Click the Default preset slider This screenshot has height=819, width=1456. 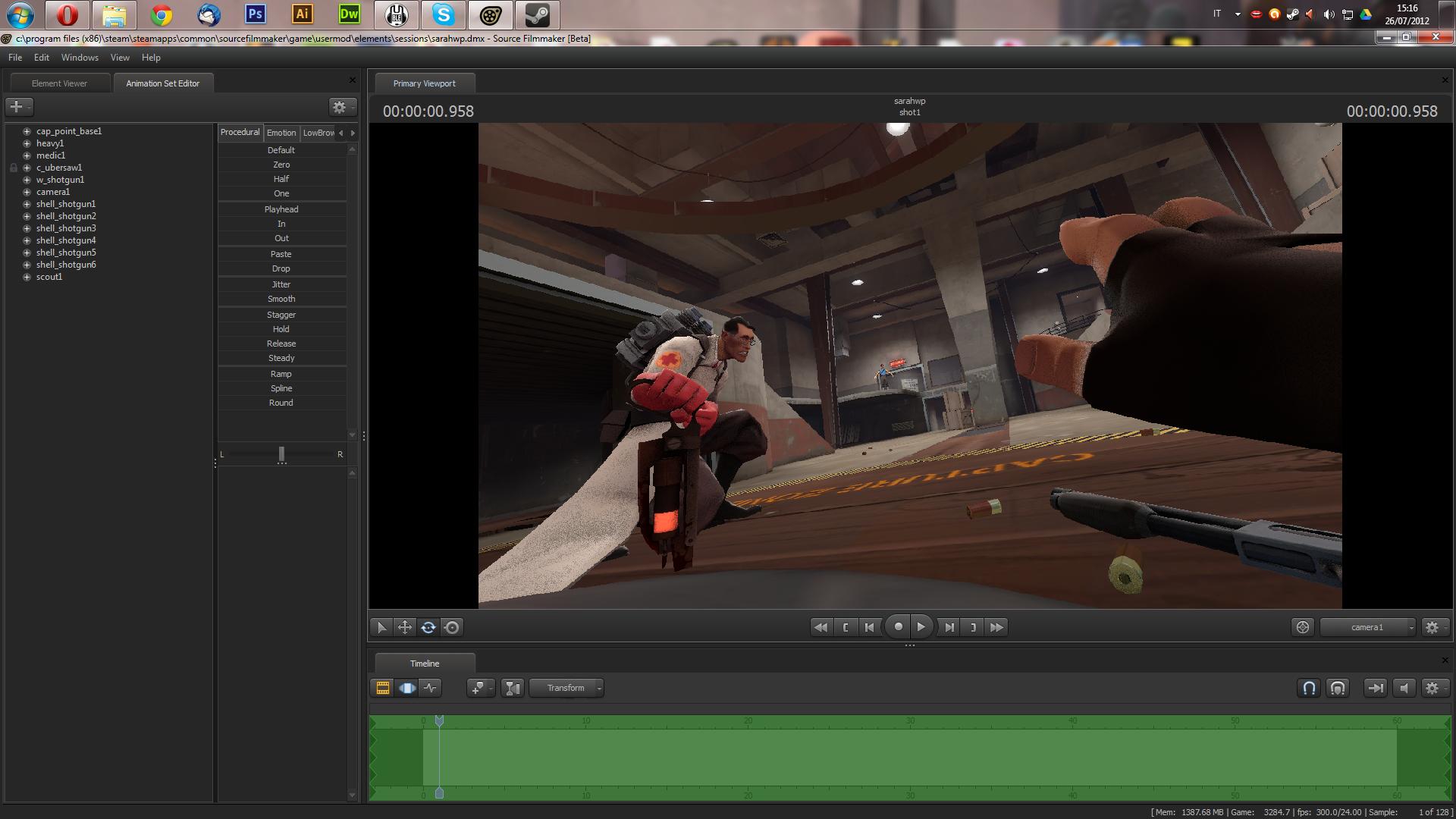[x=282, y=150]
